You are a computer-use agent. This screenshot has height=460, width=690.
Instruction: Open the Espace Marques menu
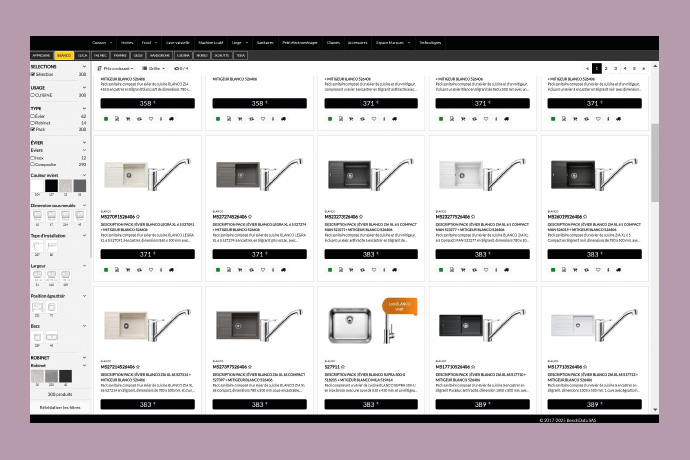point(392,43)
